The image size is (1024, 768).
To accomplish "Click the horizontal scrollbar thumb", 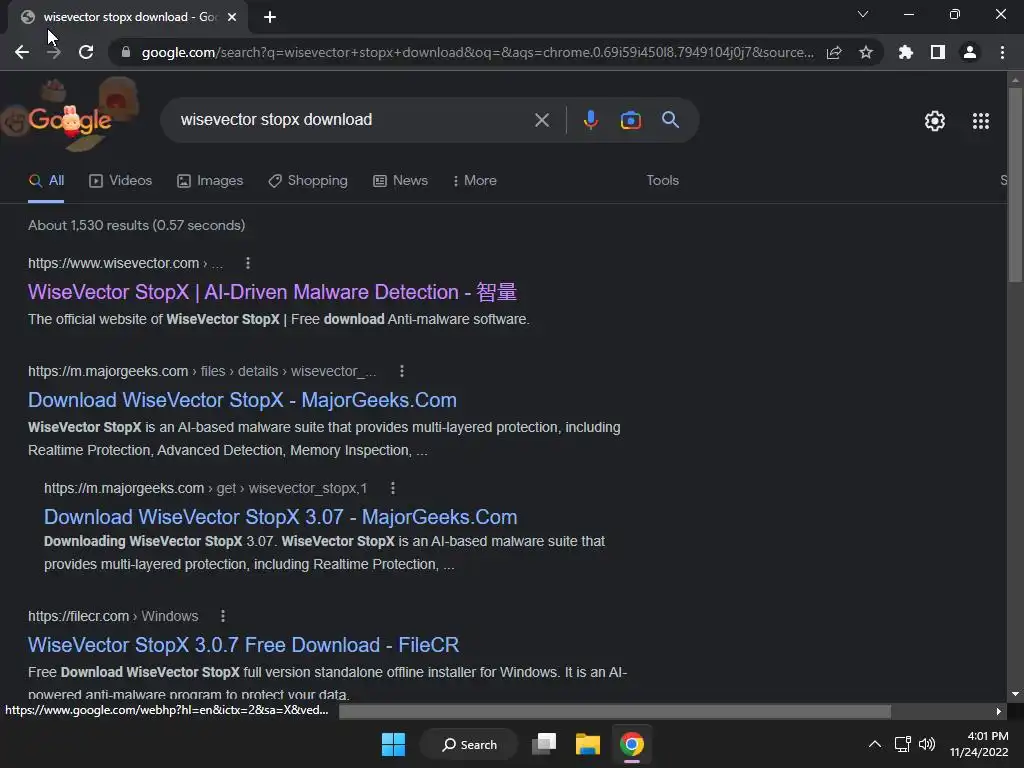I will [615, 711].
